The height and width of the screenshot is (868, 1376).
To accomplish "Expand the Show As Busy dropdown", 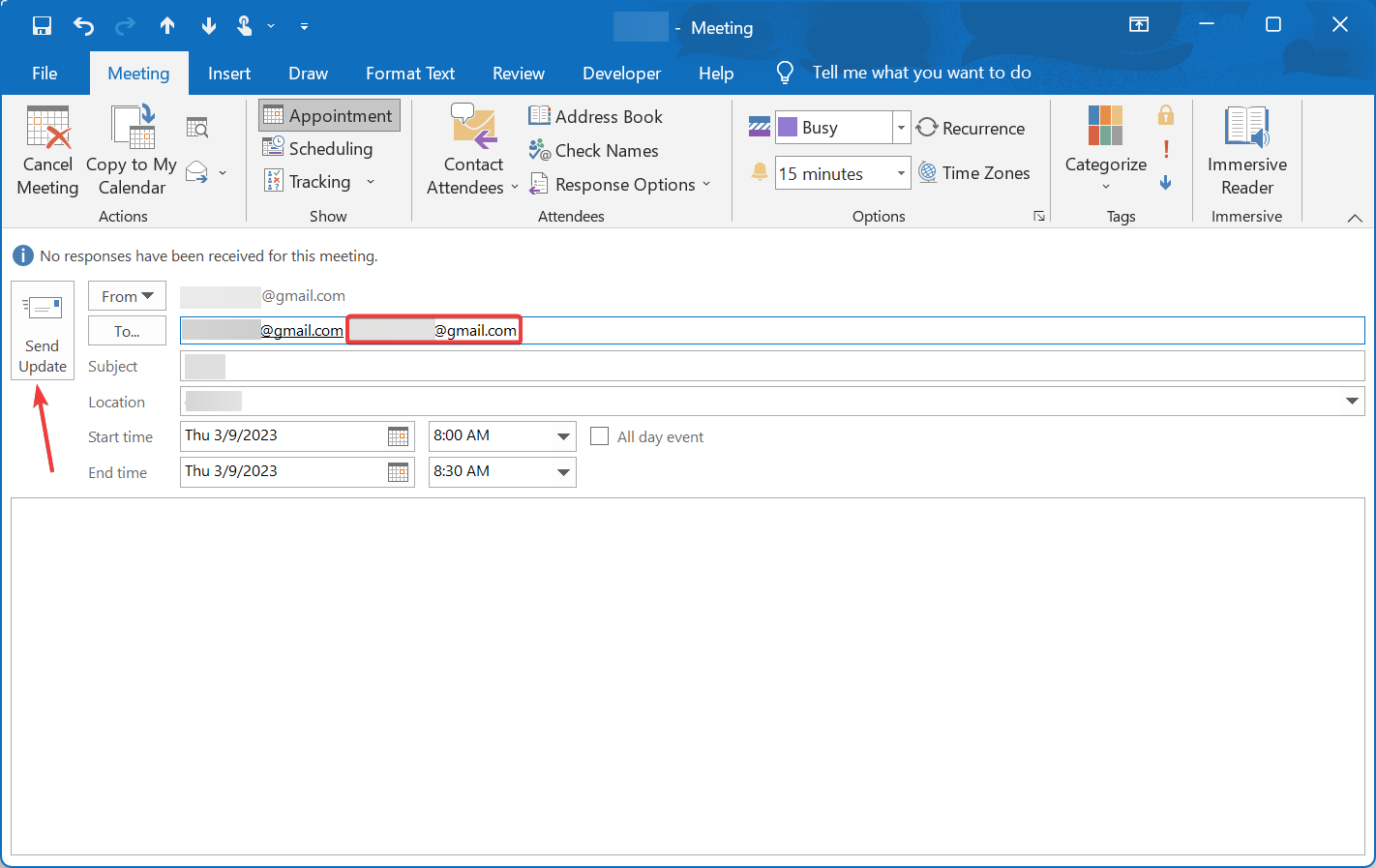I will (901, 127).
